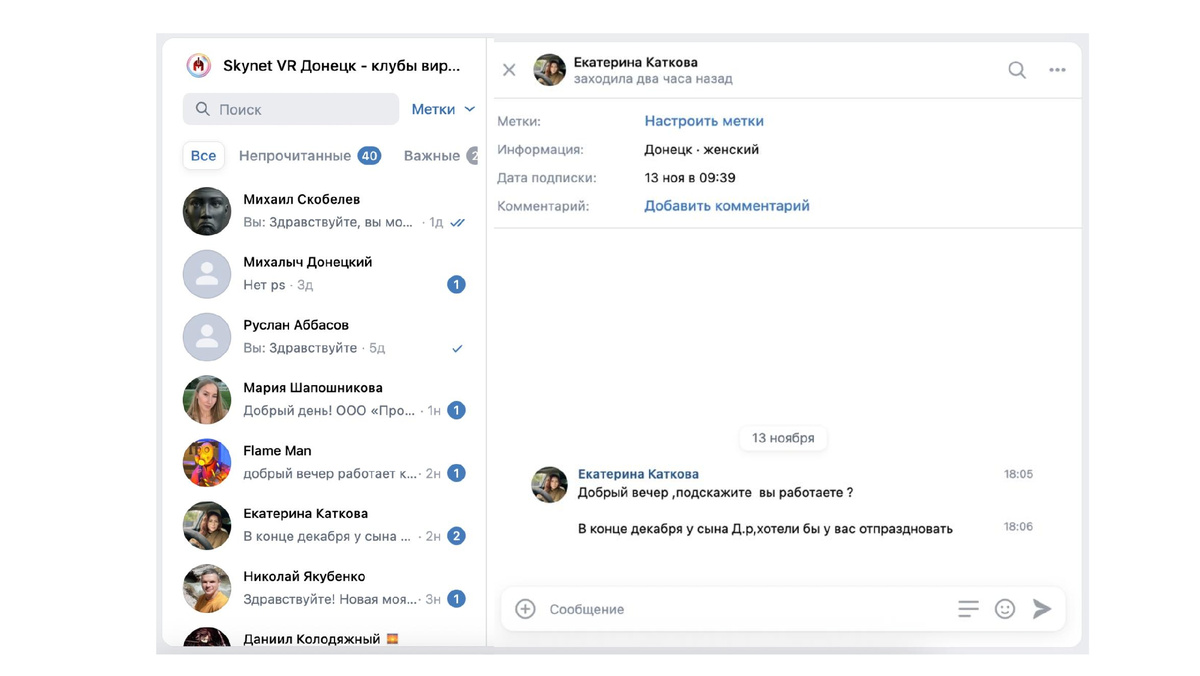This screenshot has width=1200, height=676.
Task: Search within the Екатерина Каткова conversation
Action: coord(1017,70)
